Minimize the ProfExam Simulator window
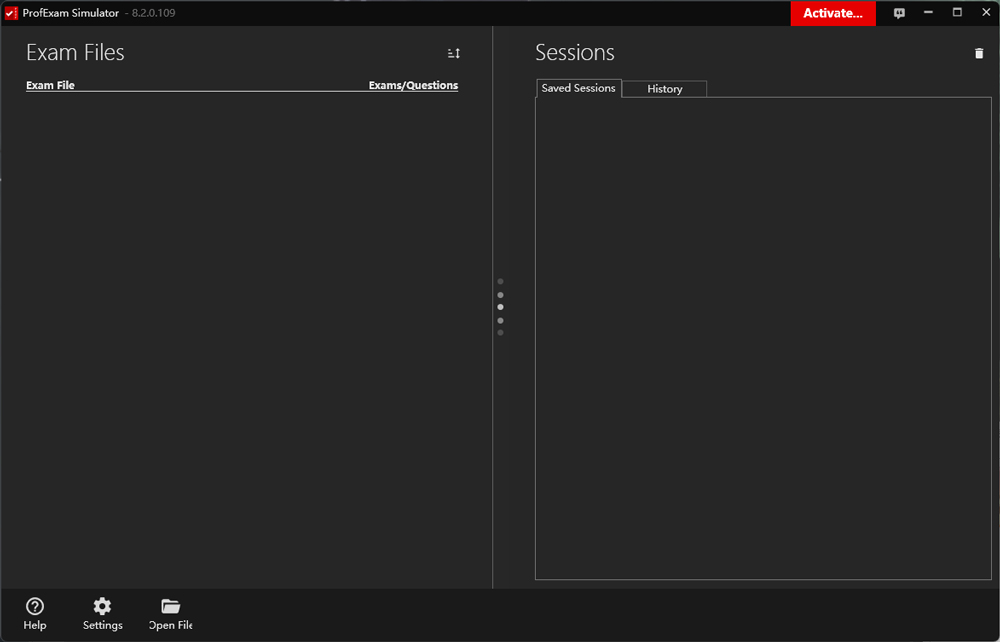 click(x=928, y=13)
